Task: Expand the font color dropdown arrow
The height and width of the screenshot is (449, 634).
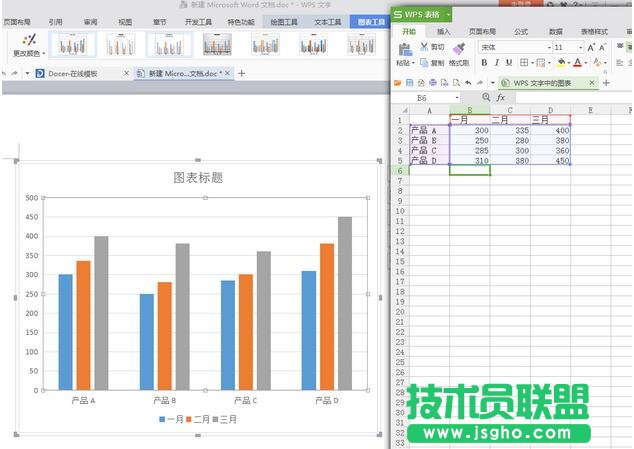Action: tap(586, 63)
